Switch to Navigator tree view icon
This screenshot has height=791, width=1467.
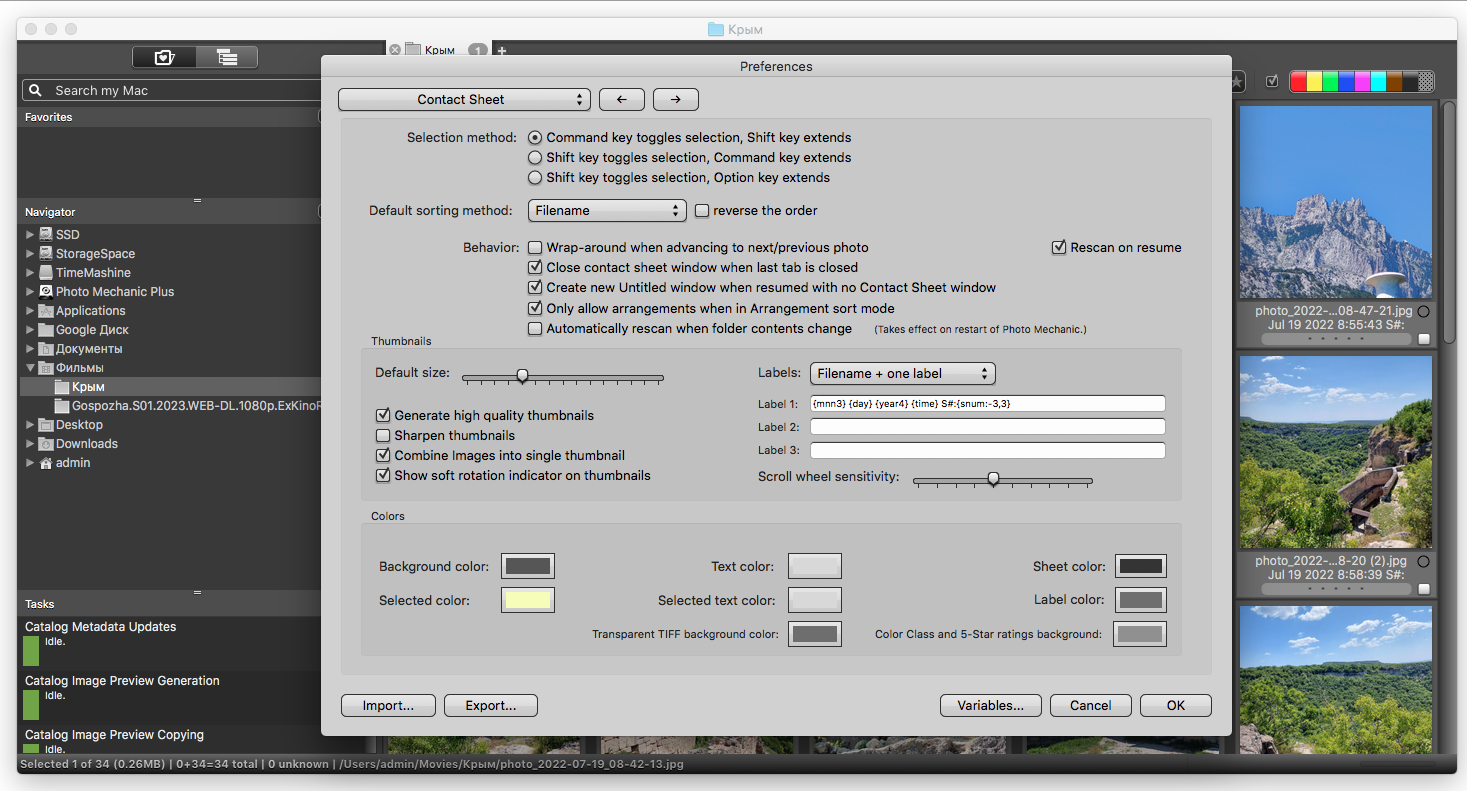pyautogui.click(x=227, y=58)
